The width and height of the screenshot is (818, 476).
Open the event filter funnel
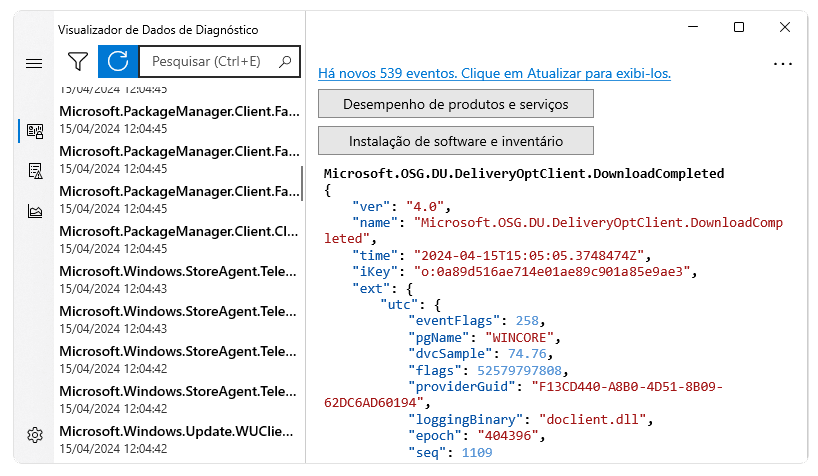click(x=78, y=62)
